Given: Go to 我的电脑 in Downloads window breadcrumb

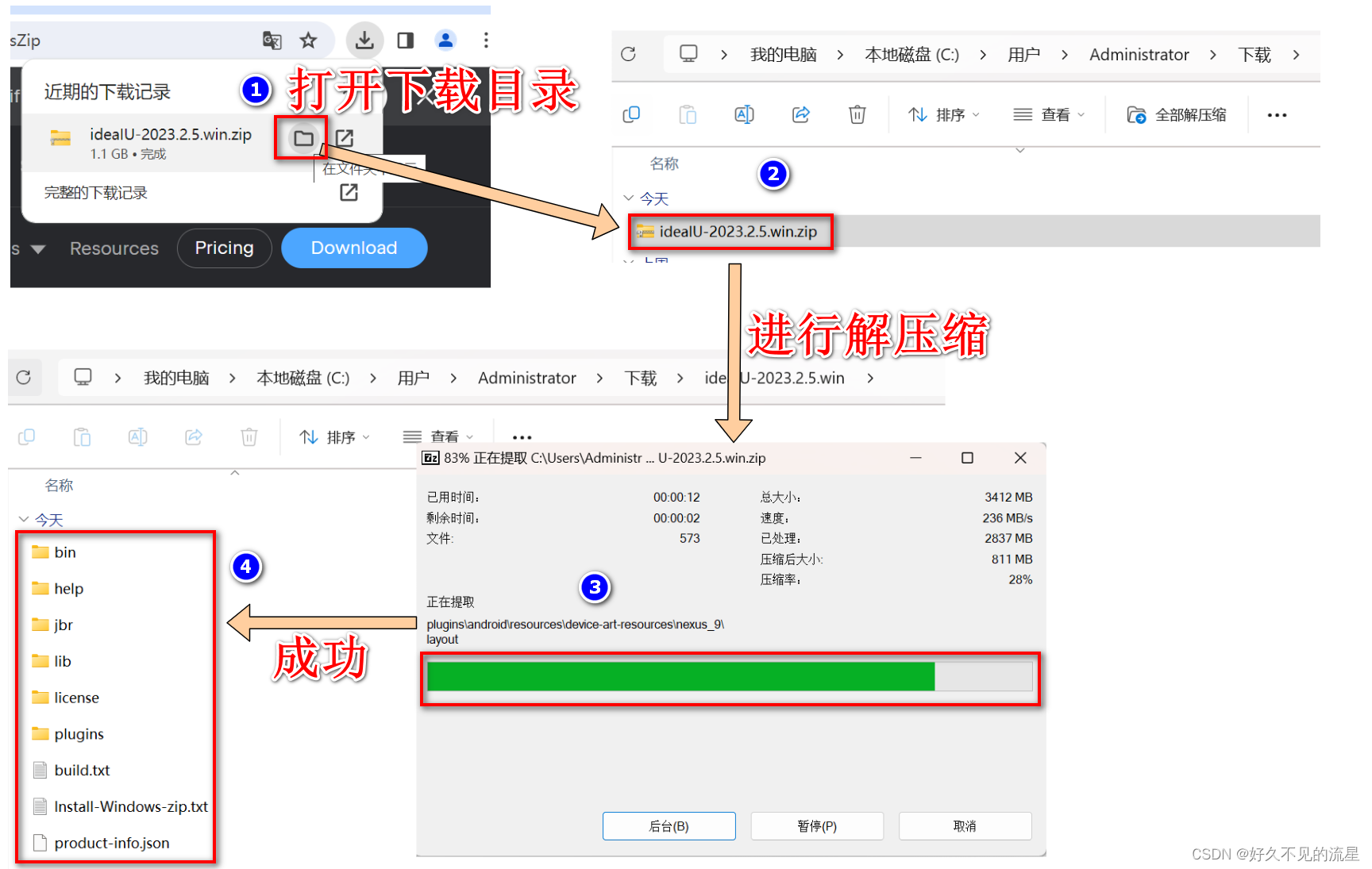Looking at the screenshot, I should [783, 55].
